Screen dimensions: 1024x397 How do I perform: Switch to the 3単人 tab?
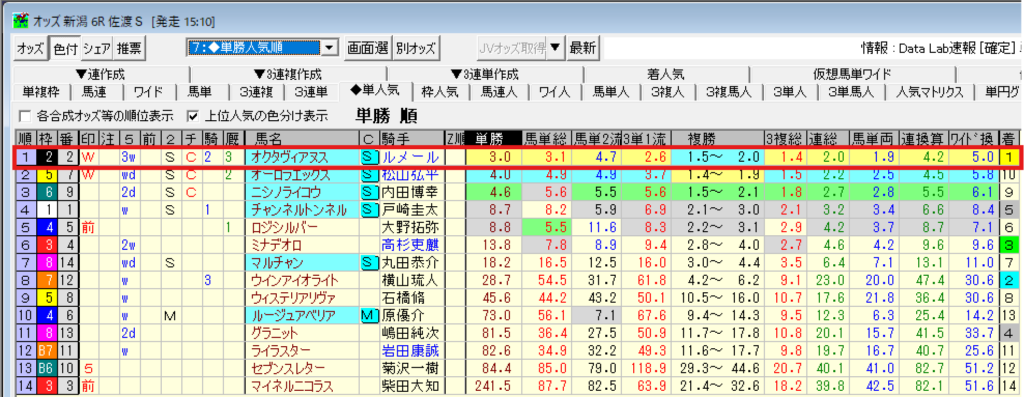(x=790, y=91)
